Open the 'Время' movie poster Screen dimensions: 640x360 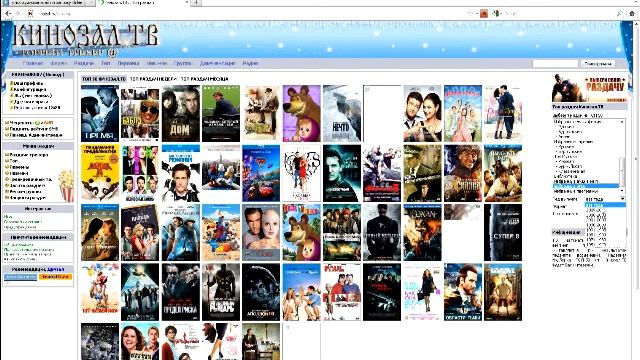click(x=100, y=113)
